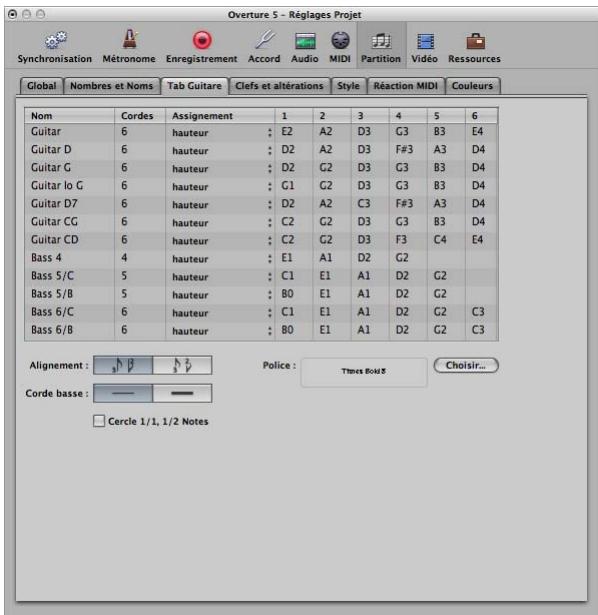The image size is (598, 615).
Task: Open the Métronome settings icon
Action: (129, 47)
